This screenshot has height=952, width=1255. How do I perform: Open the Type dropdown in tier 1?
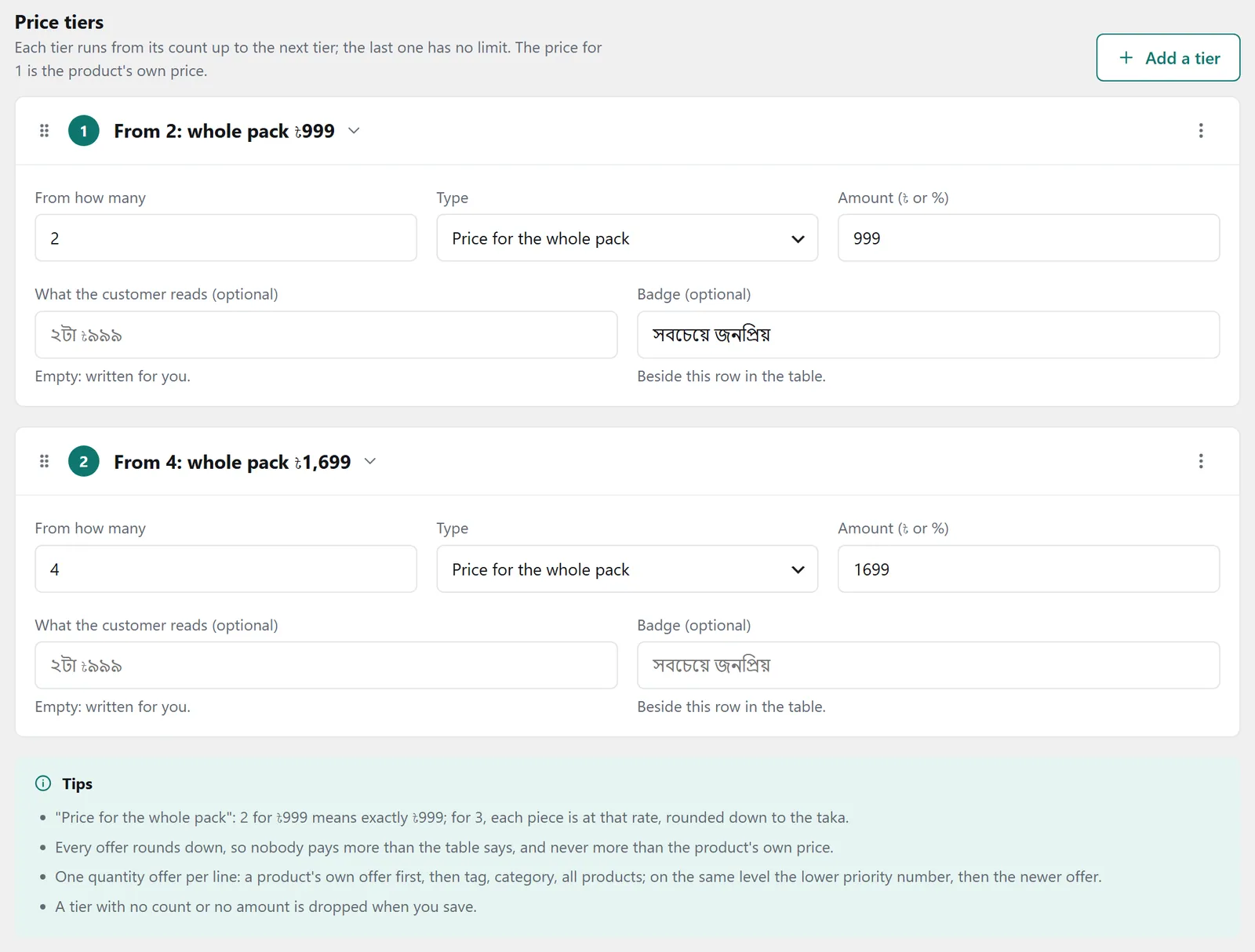[627, 238]
